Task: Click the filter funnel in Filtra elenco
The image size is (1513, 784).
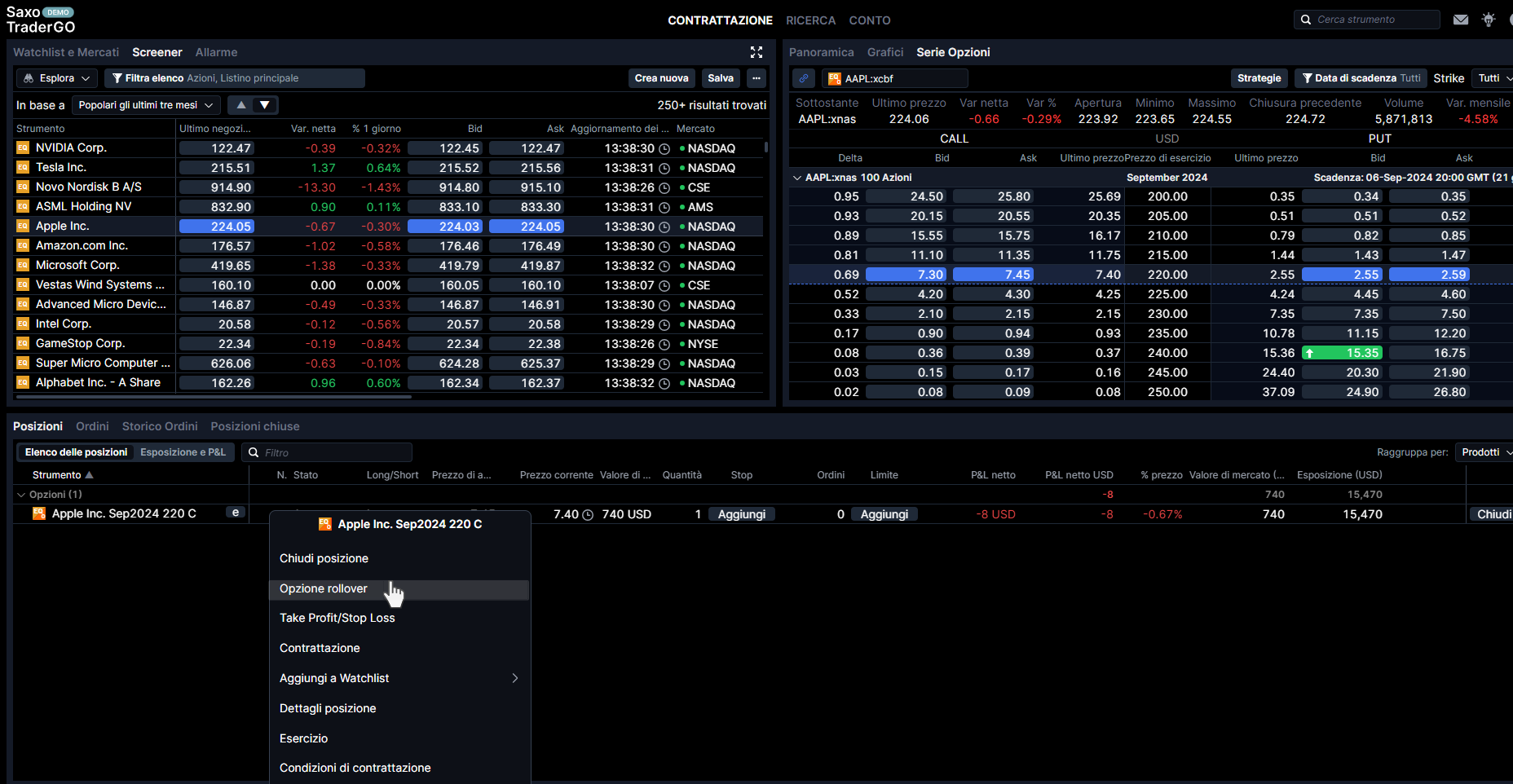Action: pyautogui.click(x=117, y=78)
